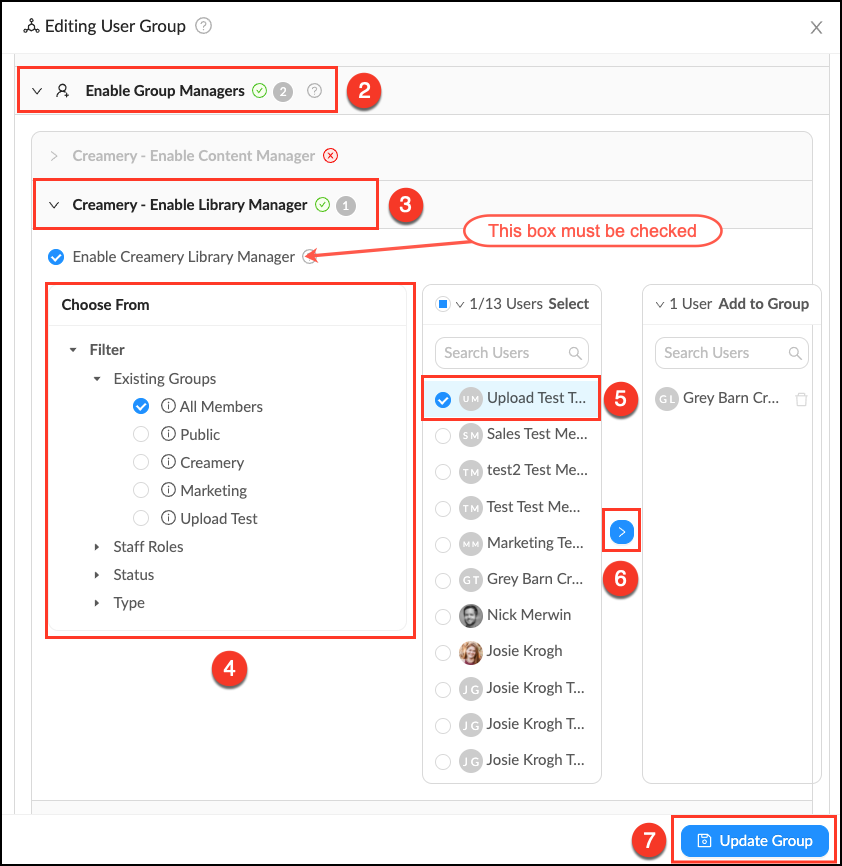Screen dimensions: 842x866
Task: Check the Sales Test Member user checkbox
Action: [443, 435]
